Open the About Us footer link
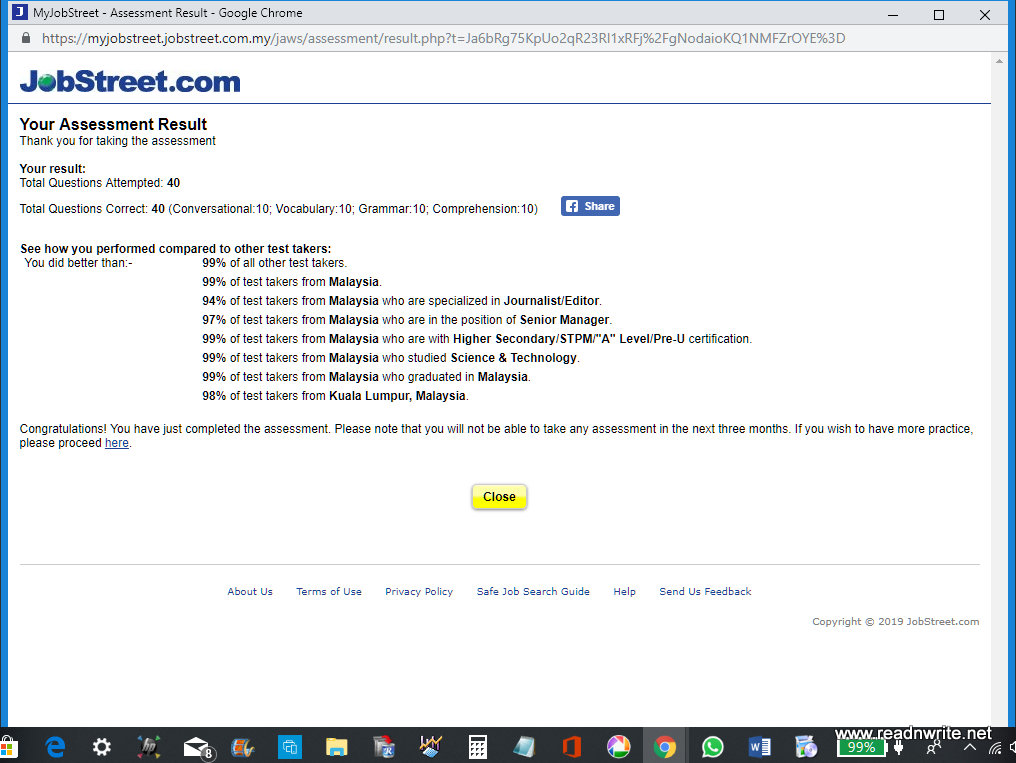This screenshot has height=763, width=1016. click(x=249, y=591)
